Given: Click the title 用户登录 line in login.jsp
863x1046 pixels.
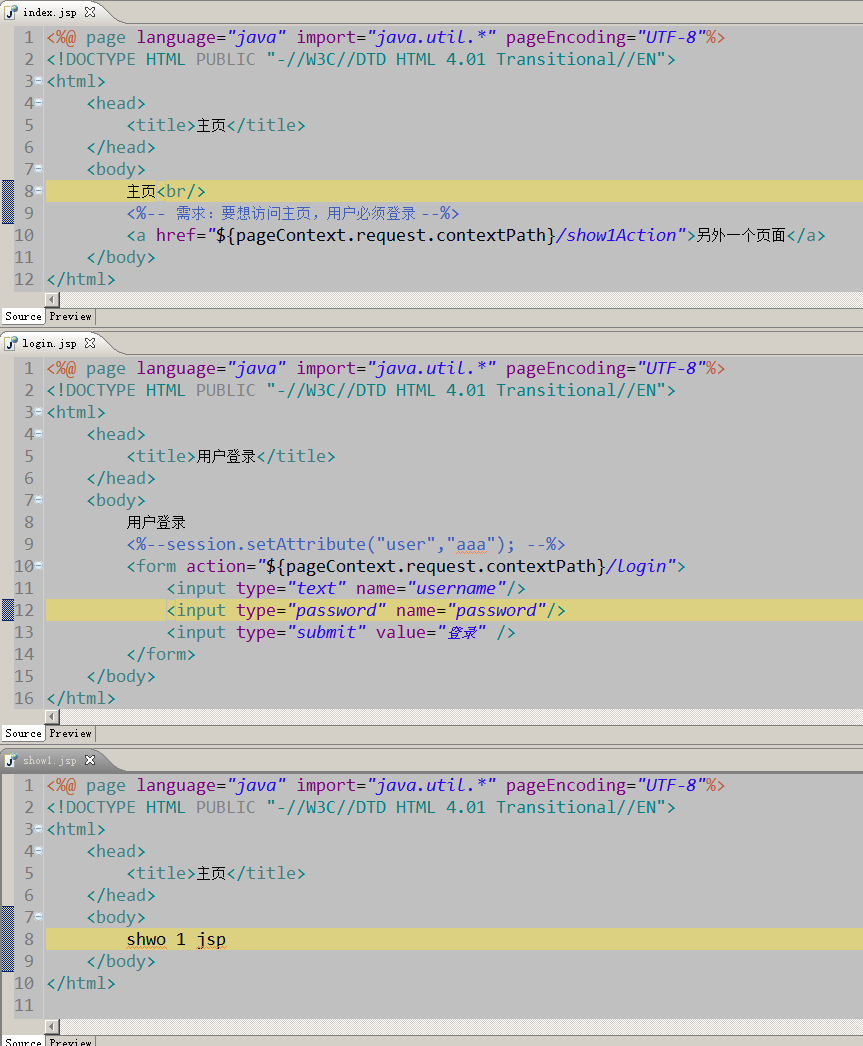Looking at the screenshot, I should 231,456.
